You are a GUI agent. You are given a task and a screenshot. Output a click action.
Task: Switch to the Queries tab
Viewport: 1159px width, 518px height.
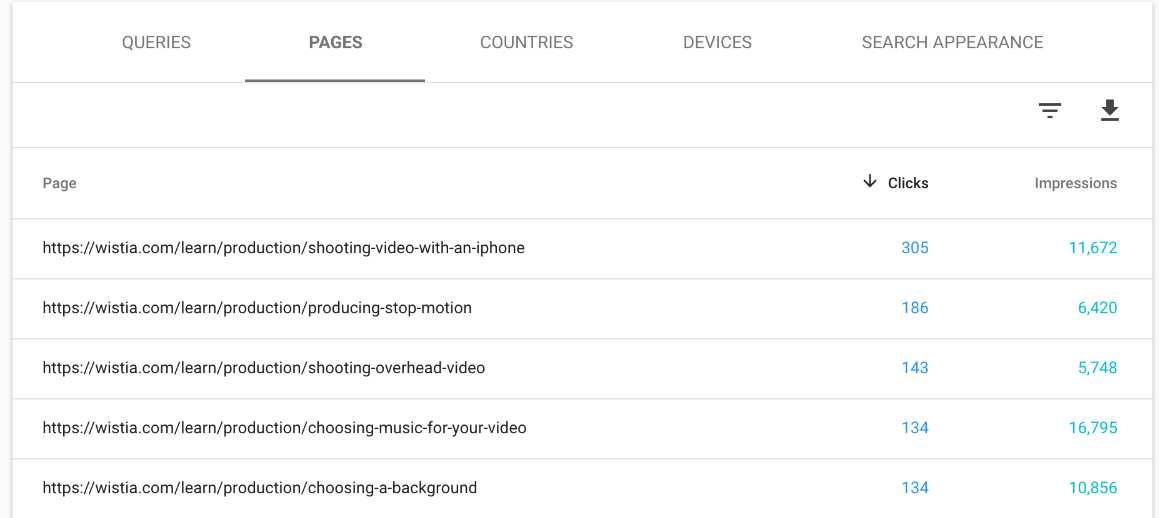(156, 43)
